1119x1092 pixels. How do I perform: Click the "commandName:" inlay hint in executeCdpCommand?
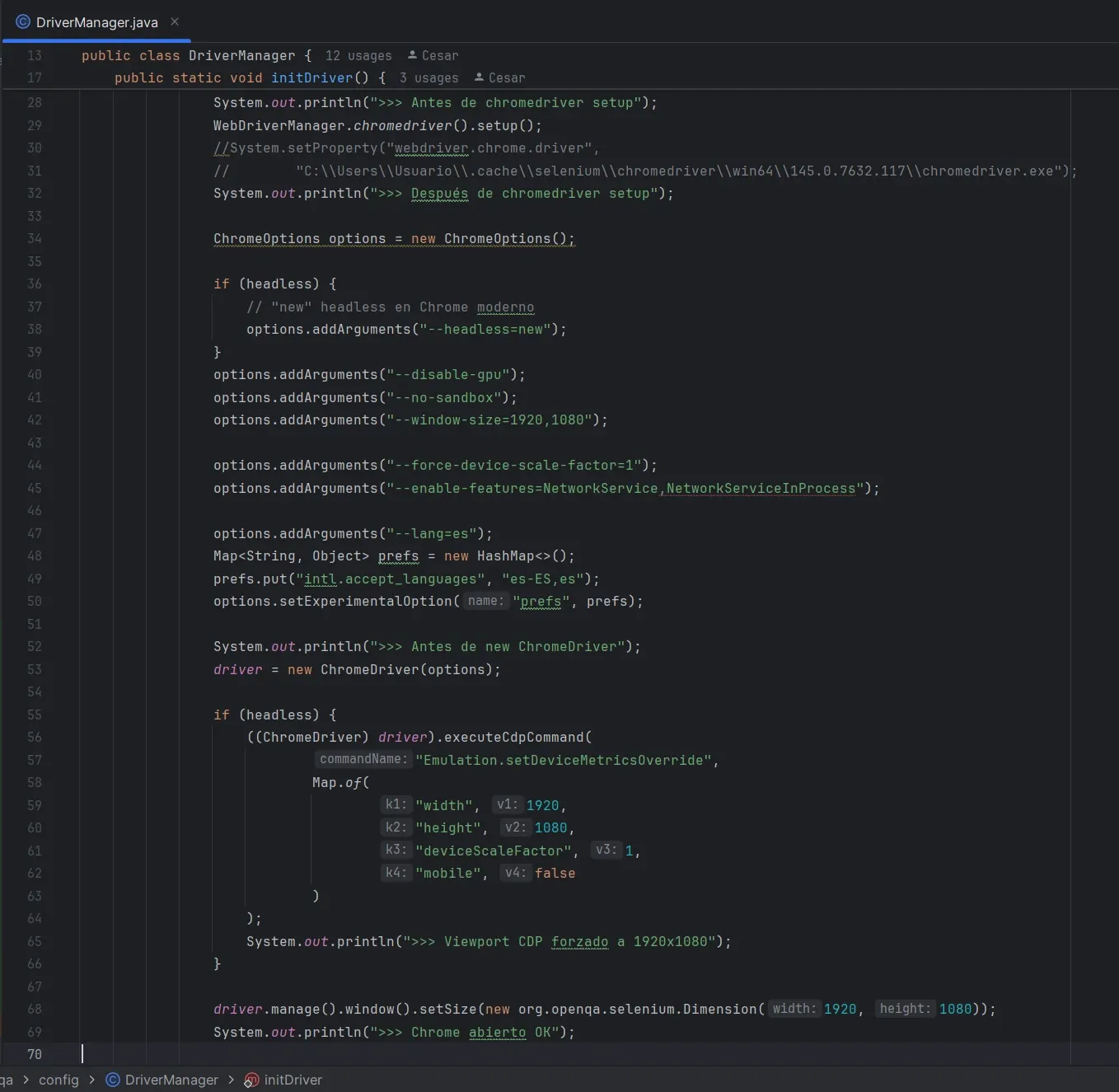pyautogui.click(x=363, y=759)
